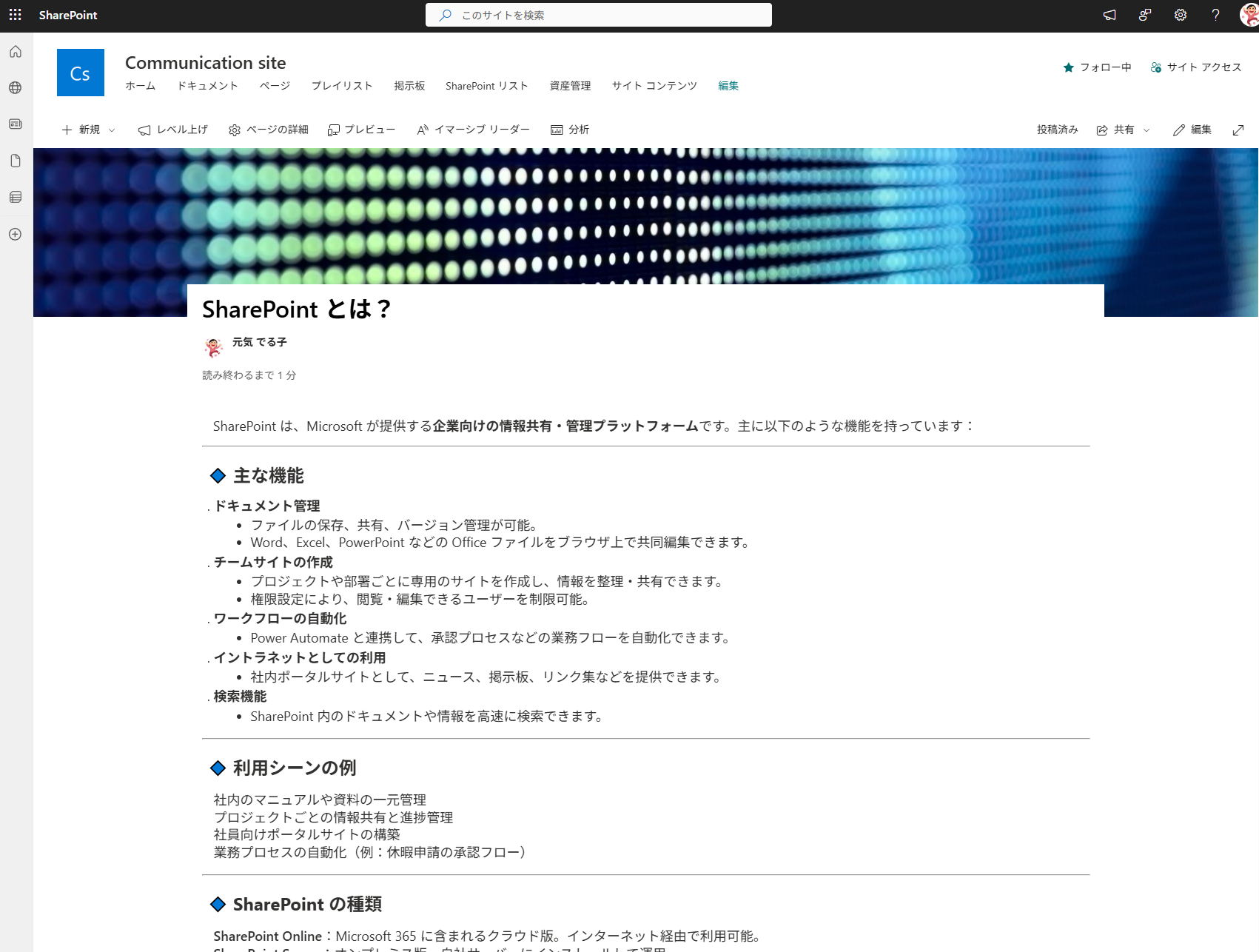The image size is (1259, 952).
Task: Open author name 元気 でる子
Action: coord(260,342)
